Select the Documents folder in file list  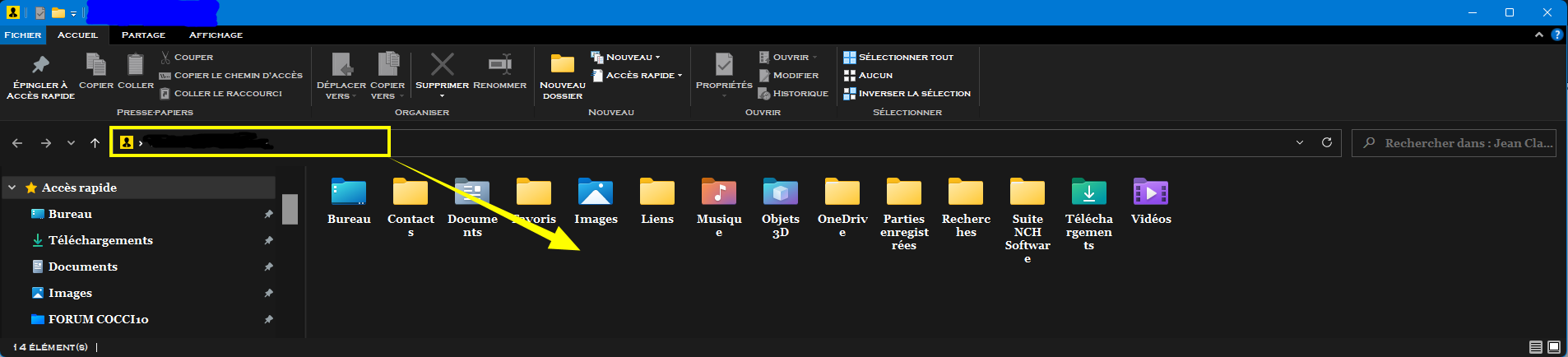tap(472, 206)
